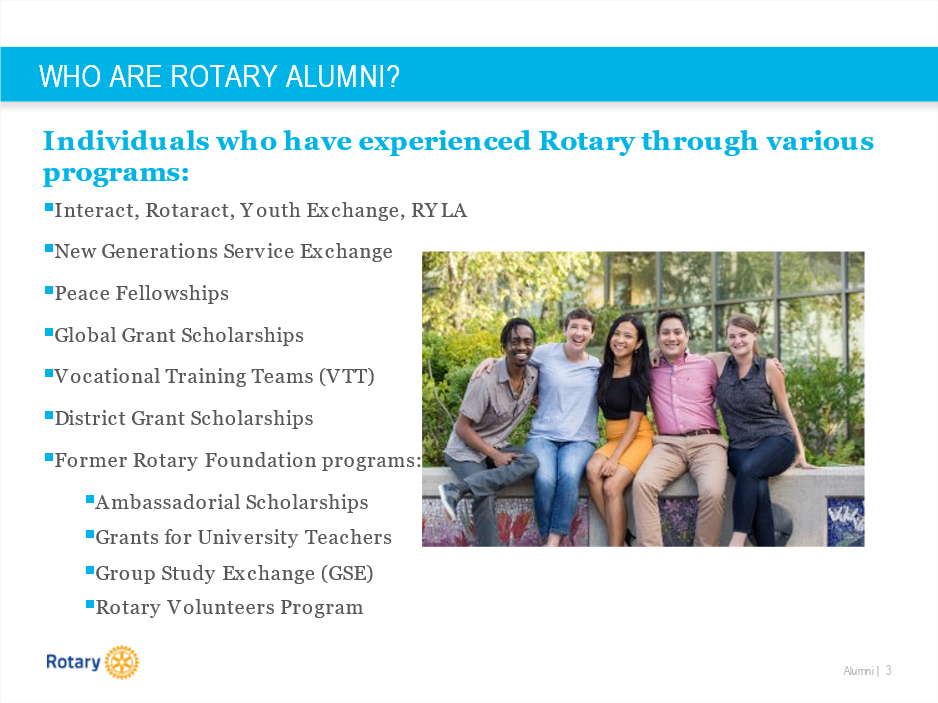Viewport: 938px width, 703px height.
Task: Select the 'District Grant Scholarships' line
Action: click(x=183, y=419)
